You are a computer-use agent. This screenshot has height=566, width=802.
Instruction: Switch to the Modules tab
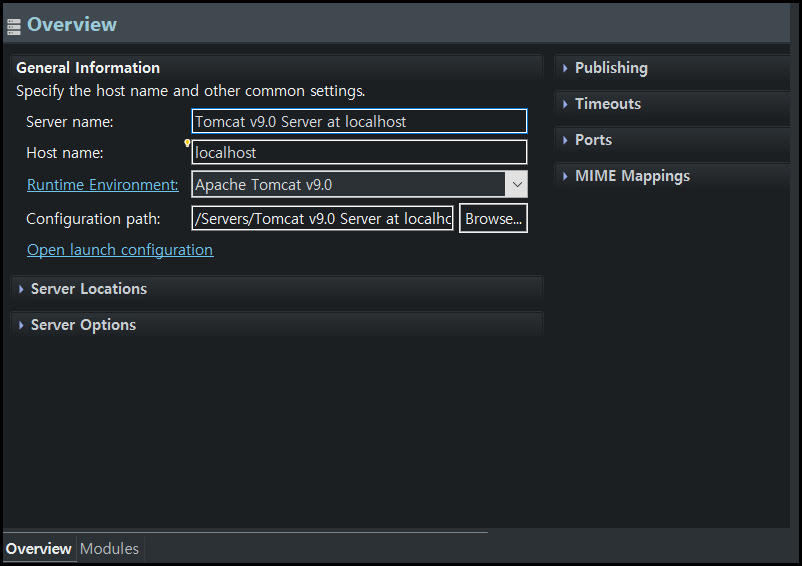[109, 549]
